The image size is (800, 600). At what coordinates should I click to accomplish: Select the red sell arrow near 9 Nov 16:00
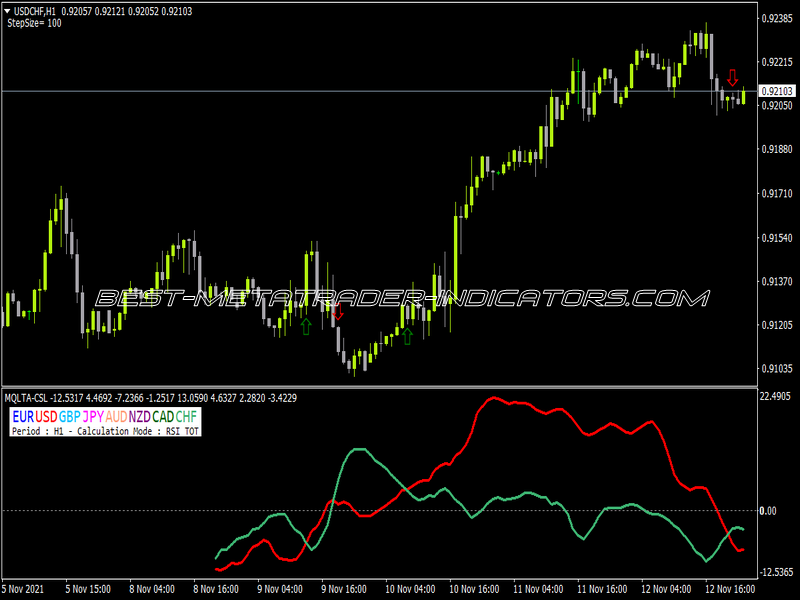click(338, 311)
